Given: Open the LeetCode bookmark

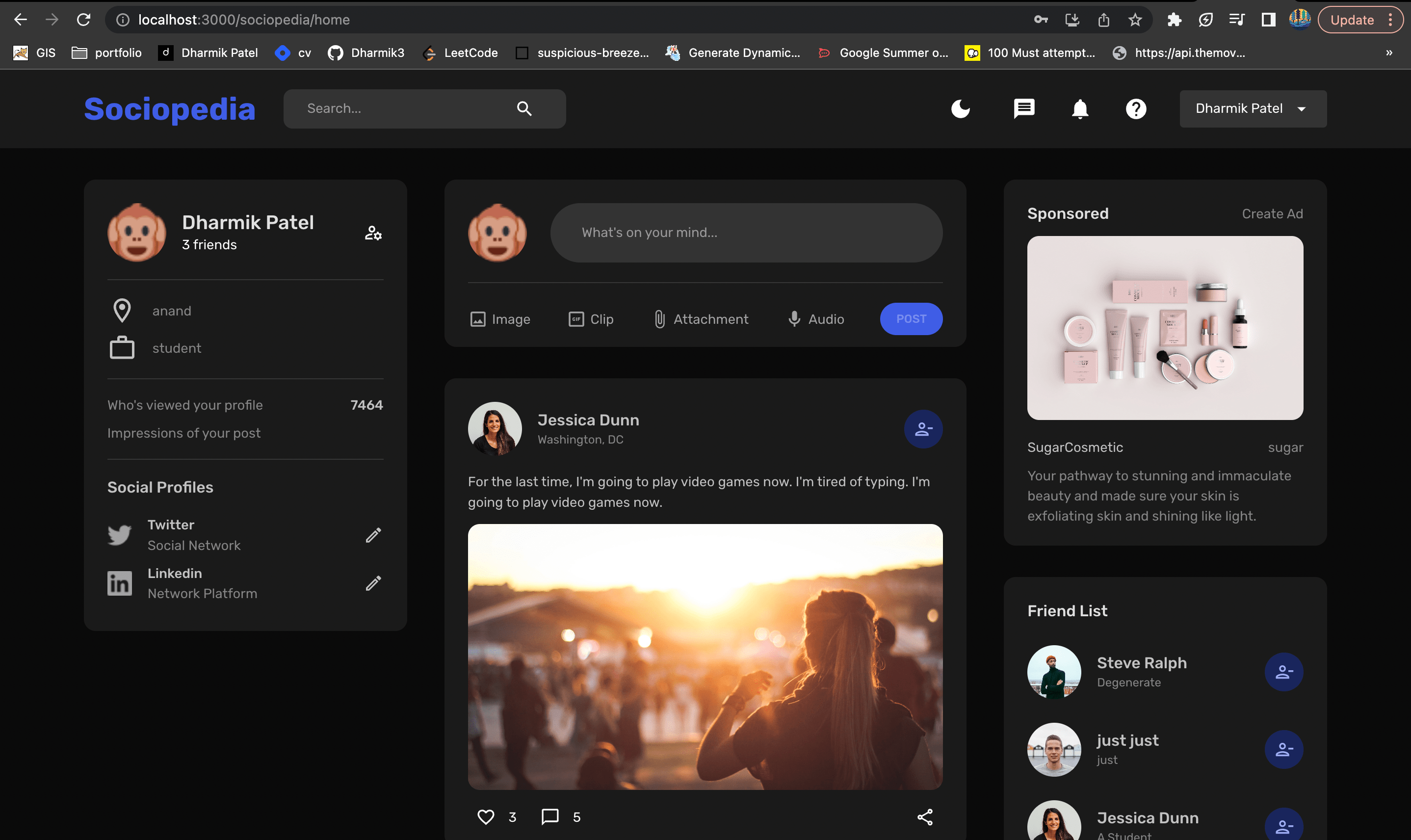Looking at the screenshot, I should (x=460, y=52).
